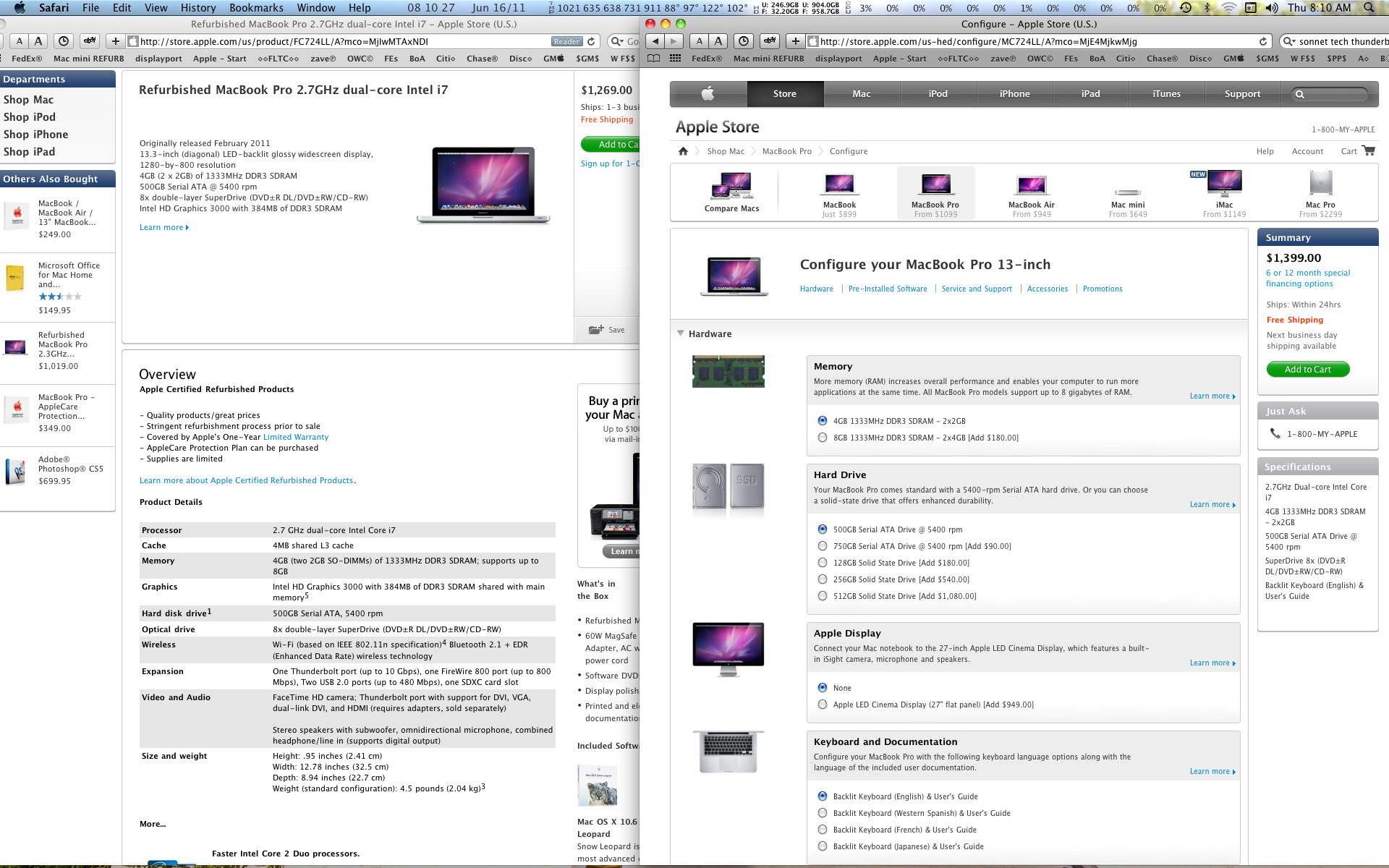Screen dimensions: 1389x868
Task: Click Adobe Photoshop CS5 thumbnail in Others Also Bought
Action: tap(15, 471)
